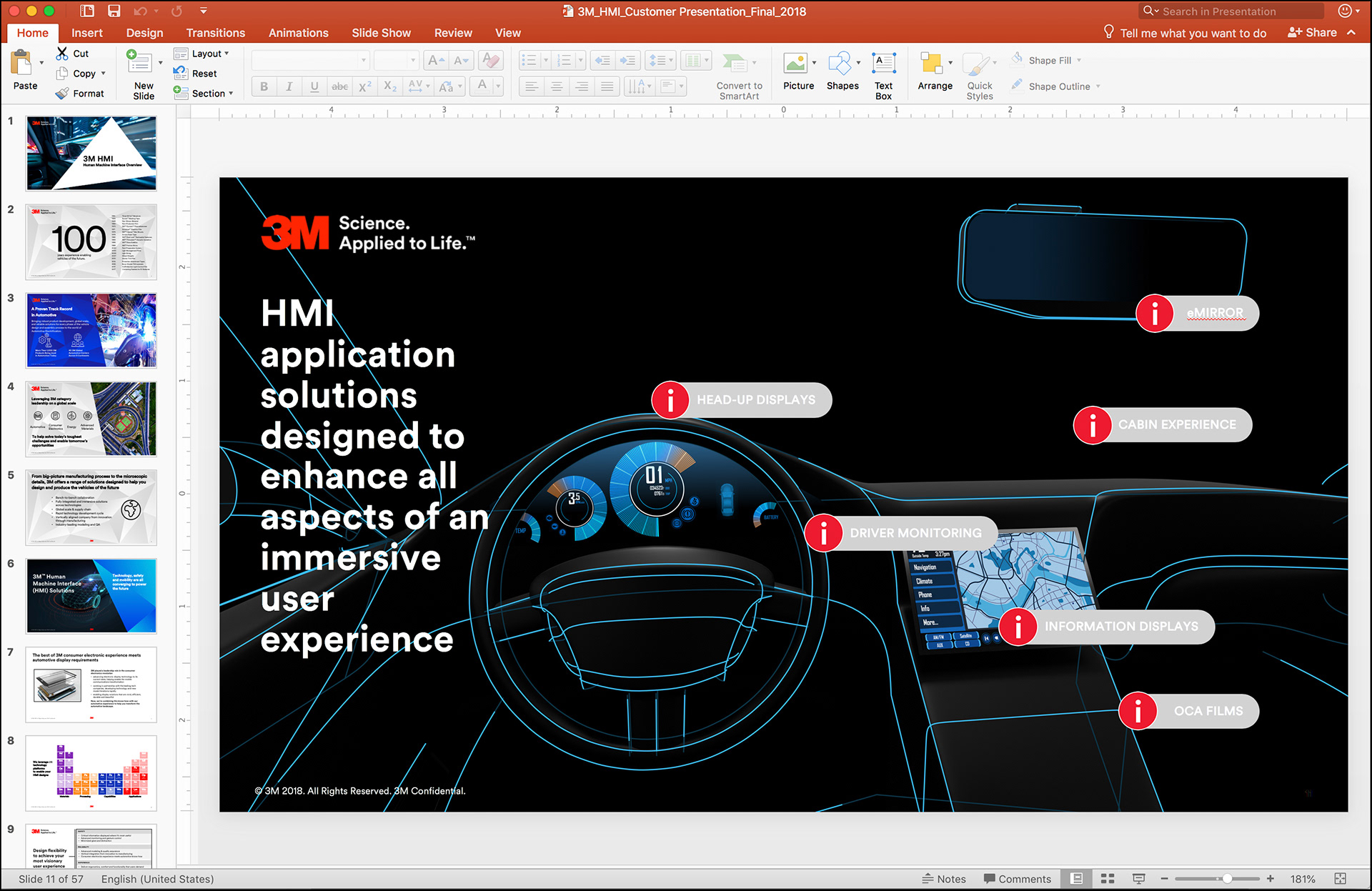Insert a Picture from ribbon

795,63
